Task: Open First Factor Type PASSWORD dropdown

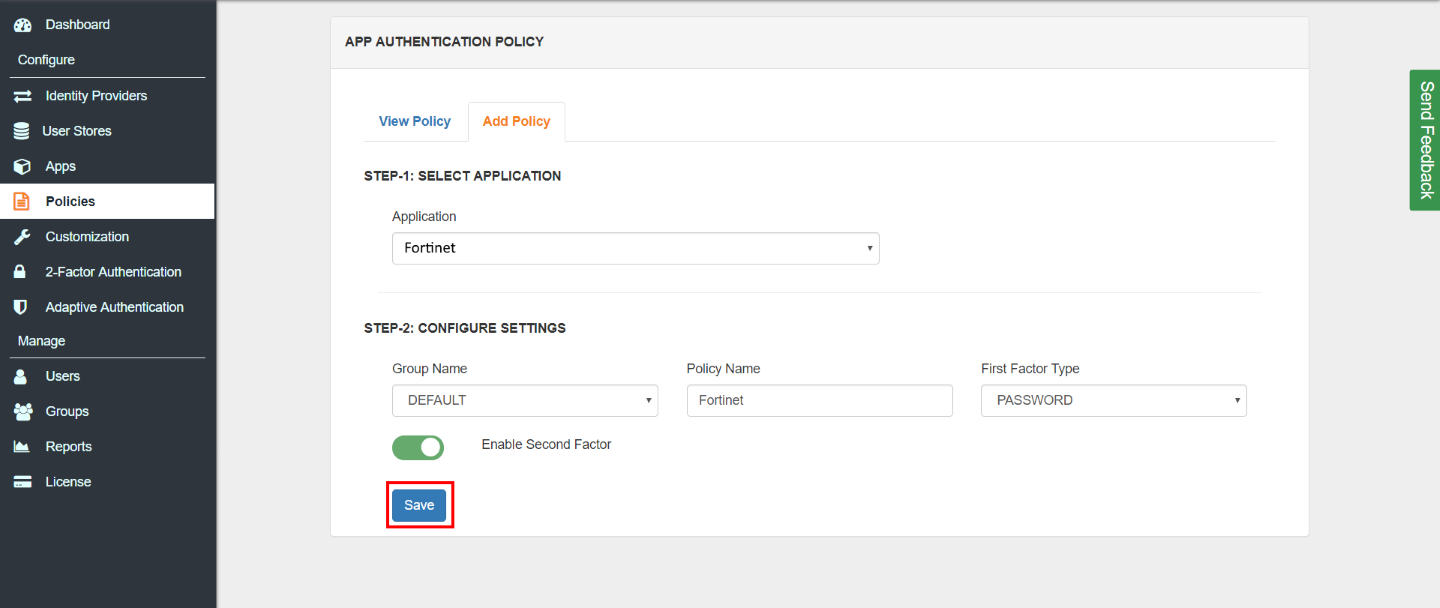Action: coord(1114,400)
